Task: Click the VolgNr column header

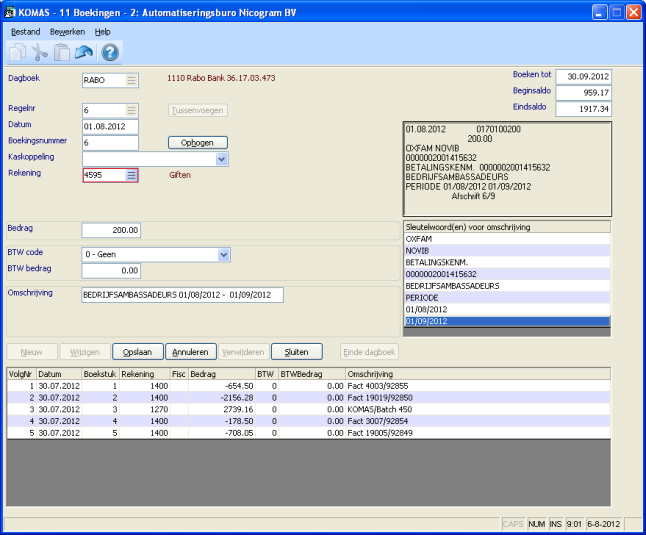Action: (x=22, y=374)
